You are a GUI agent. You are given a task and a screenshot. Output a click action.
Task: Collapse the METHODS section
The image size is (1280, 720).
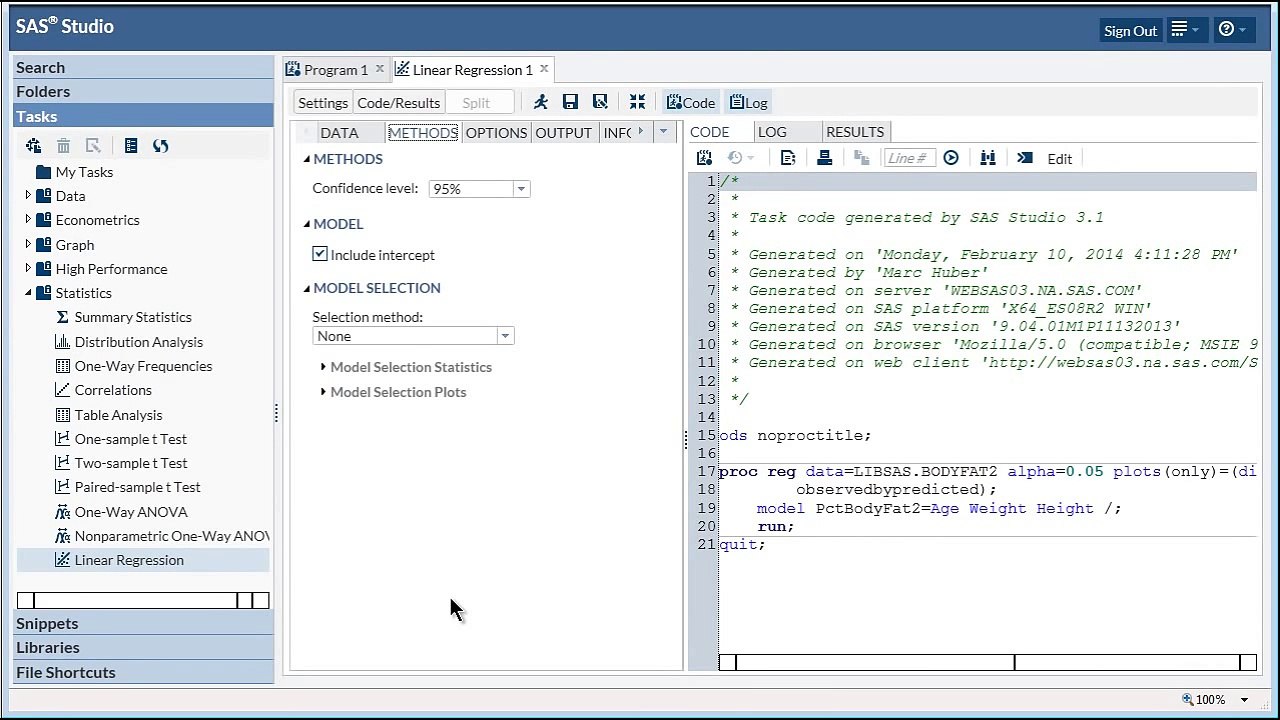307,159
